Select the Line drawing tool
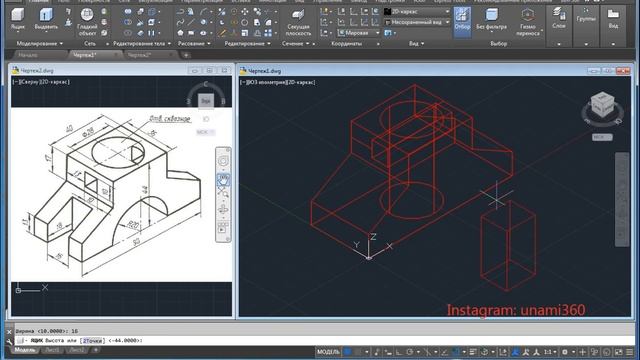640x360 pixels. pyautogui.click(x=191, y=22)
